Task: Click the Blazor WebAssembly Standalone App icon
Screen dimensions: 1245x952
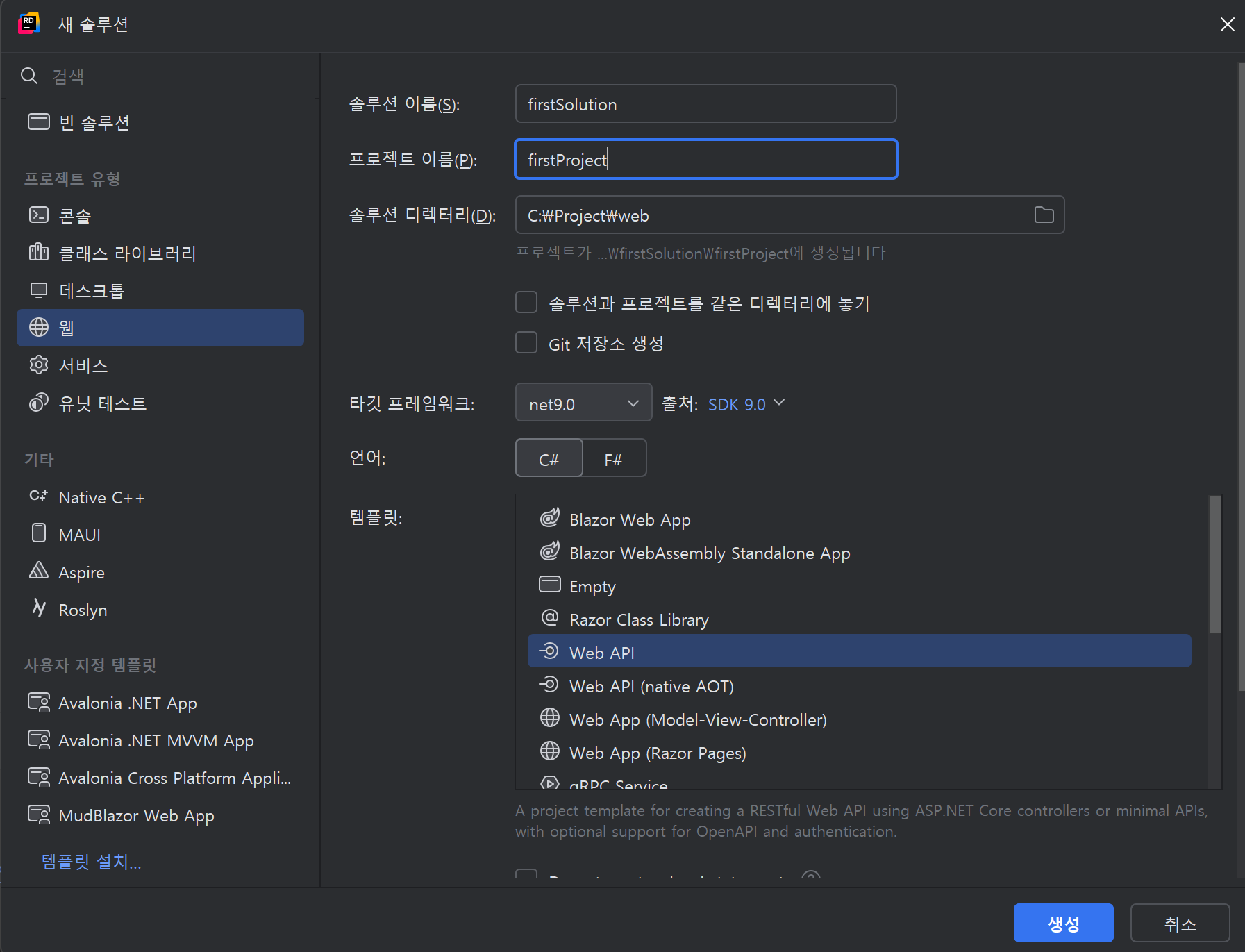Action: [x=550, y=551]
